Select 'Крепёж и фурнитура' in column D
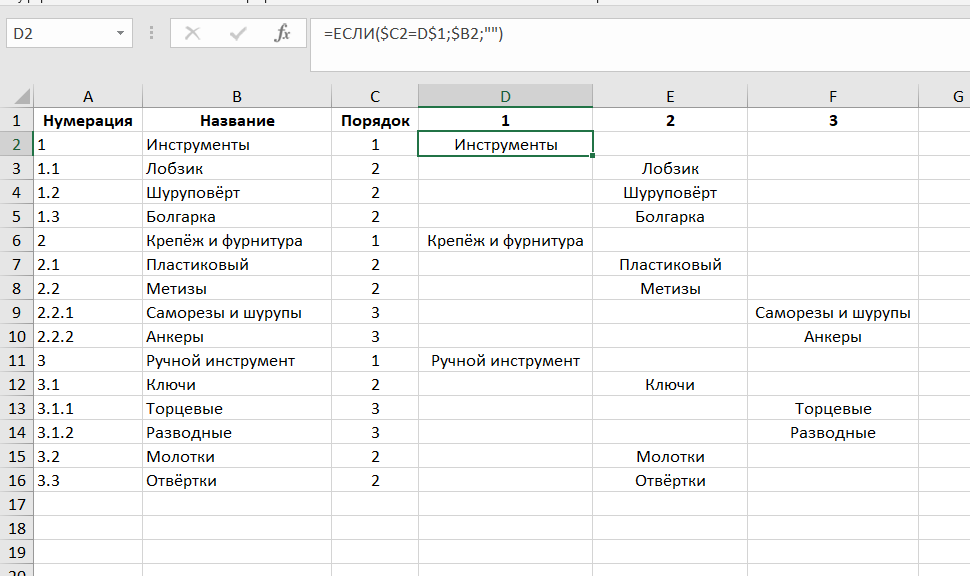970x576 pixels. pos(505,241)
